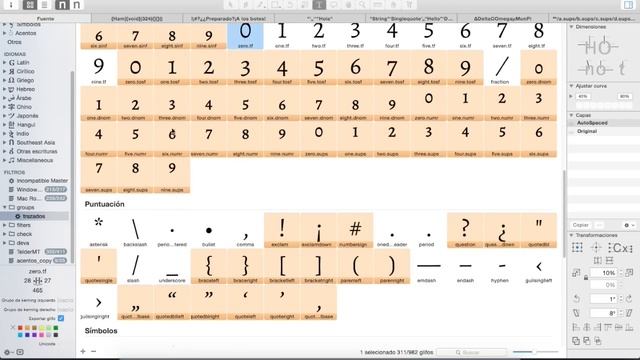The image size is (640, 360).
Task: Select the trazados filter
Action: (x=34, y=216)
